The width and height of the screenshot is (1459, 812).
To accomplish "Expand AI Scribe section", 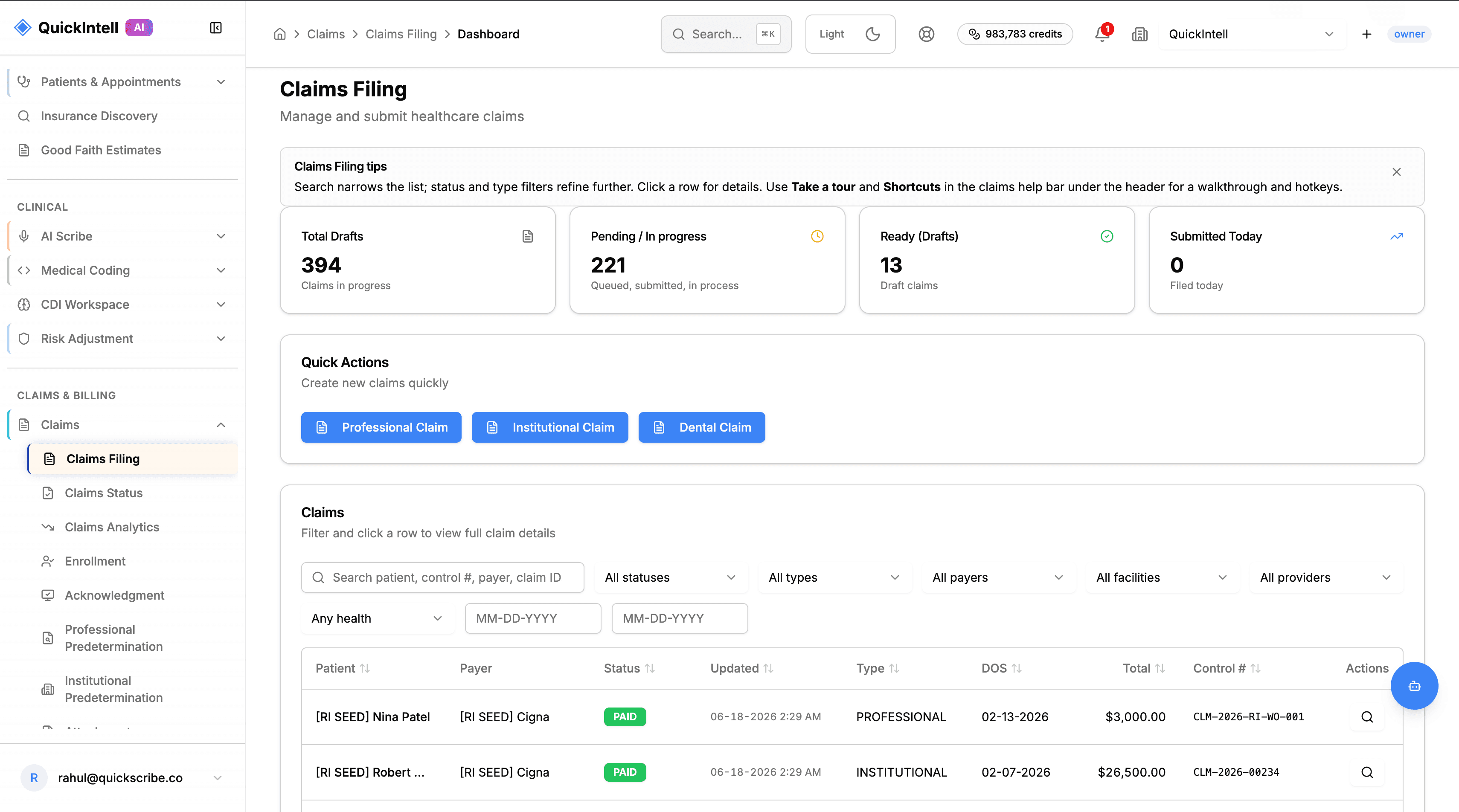I will coord(122,236).
